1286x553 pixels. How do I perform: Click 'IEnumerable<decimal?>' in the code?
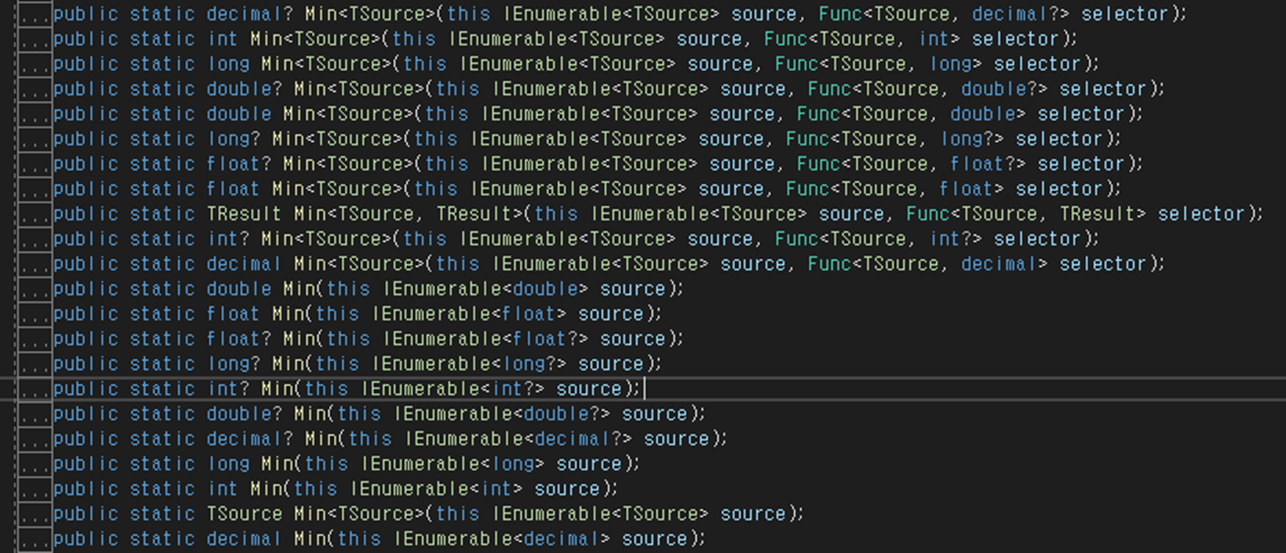(x=519, y=439)
